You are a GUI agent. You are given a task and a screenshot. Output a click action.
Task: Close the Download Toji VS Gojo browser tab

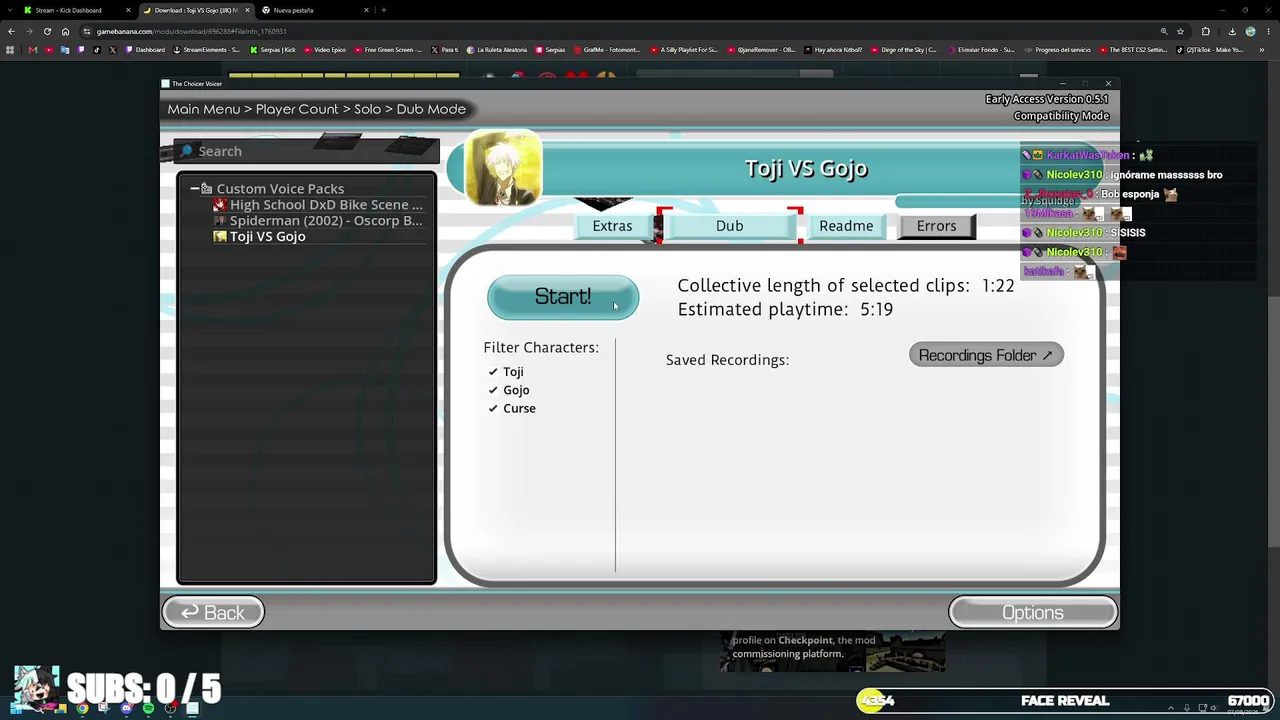247,10
